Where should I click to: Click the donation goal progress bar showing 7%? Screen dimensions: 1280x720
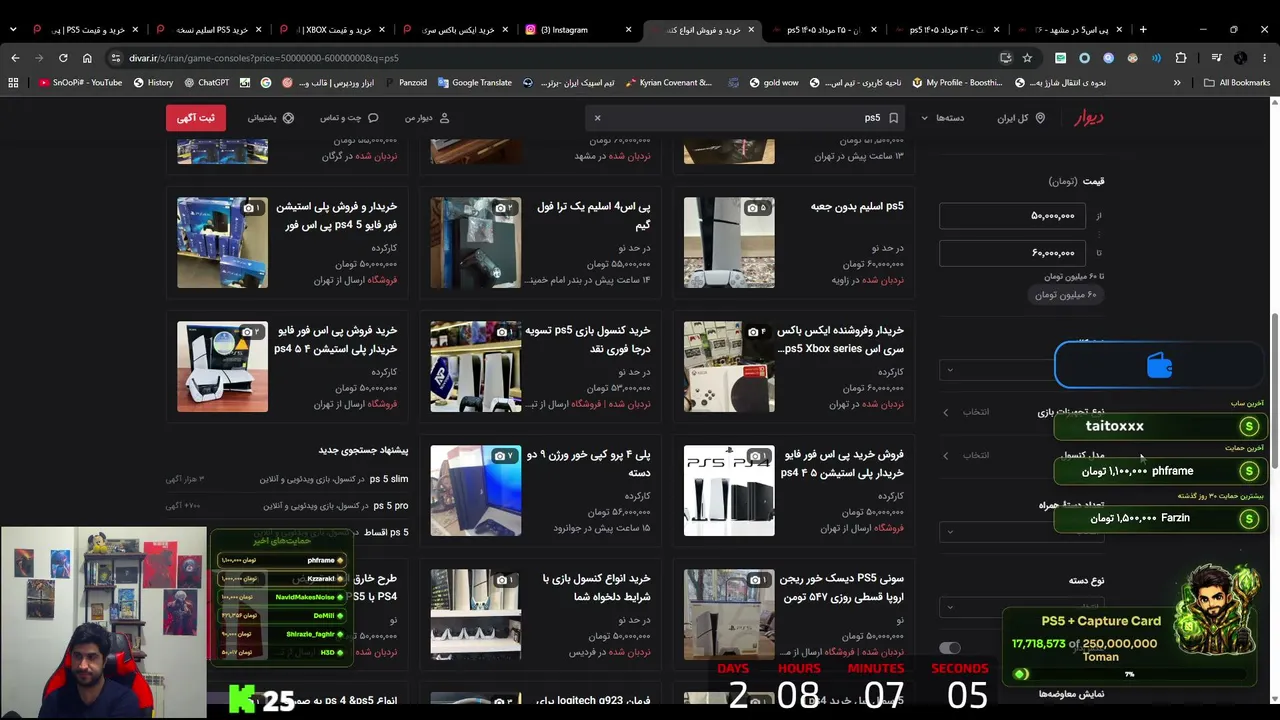click(1129, 674)
